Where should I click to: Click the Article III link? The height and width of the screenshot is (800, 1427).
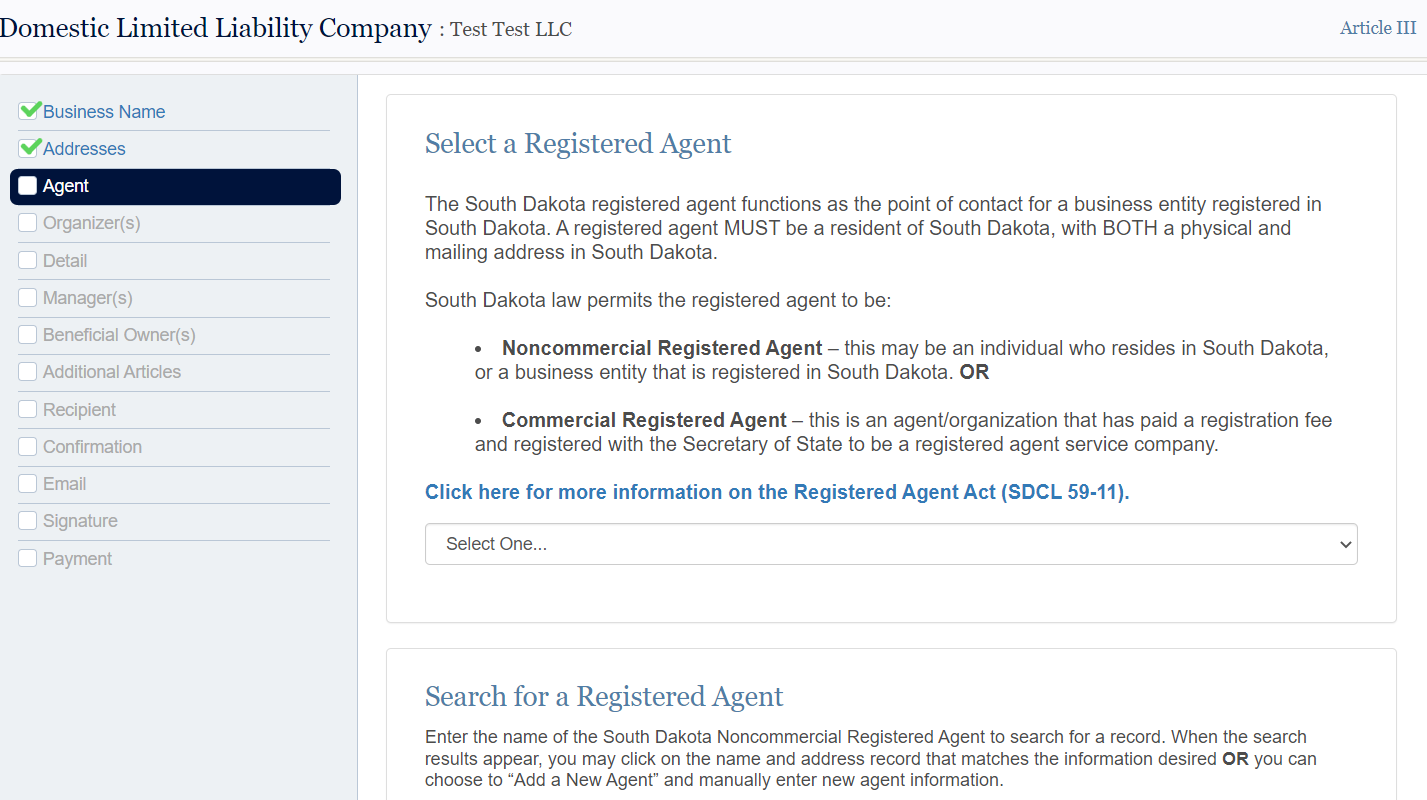(x=1377, y=28)
